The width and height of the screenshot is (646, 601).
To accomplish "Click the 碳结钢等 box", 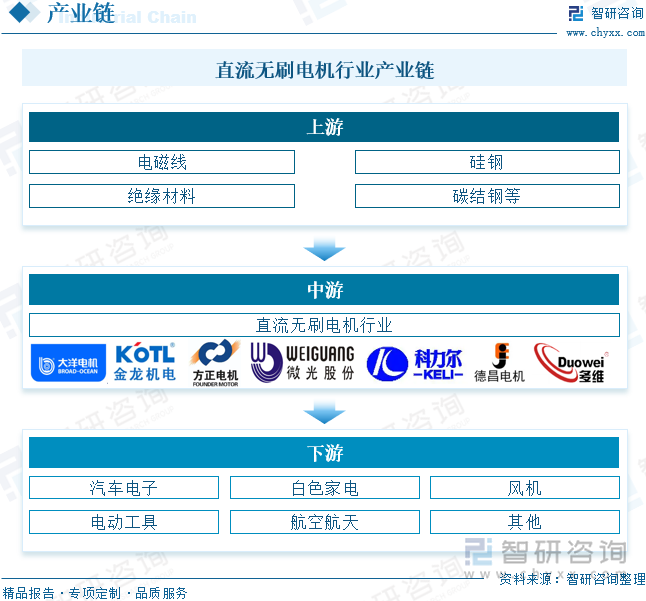I will pos(487,196).
